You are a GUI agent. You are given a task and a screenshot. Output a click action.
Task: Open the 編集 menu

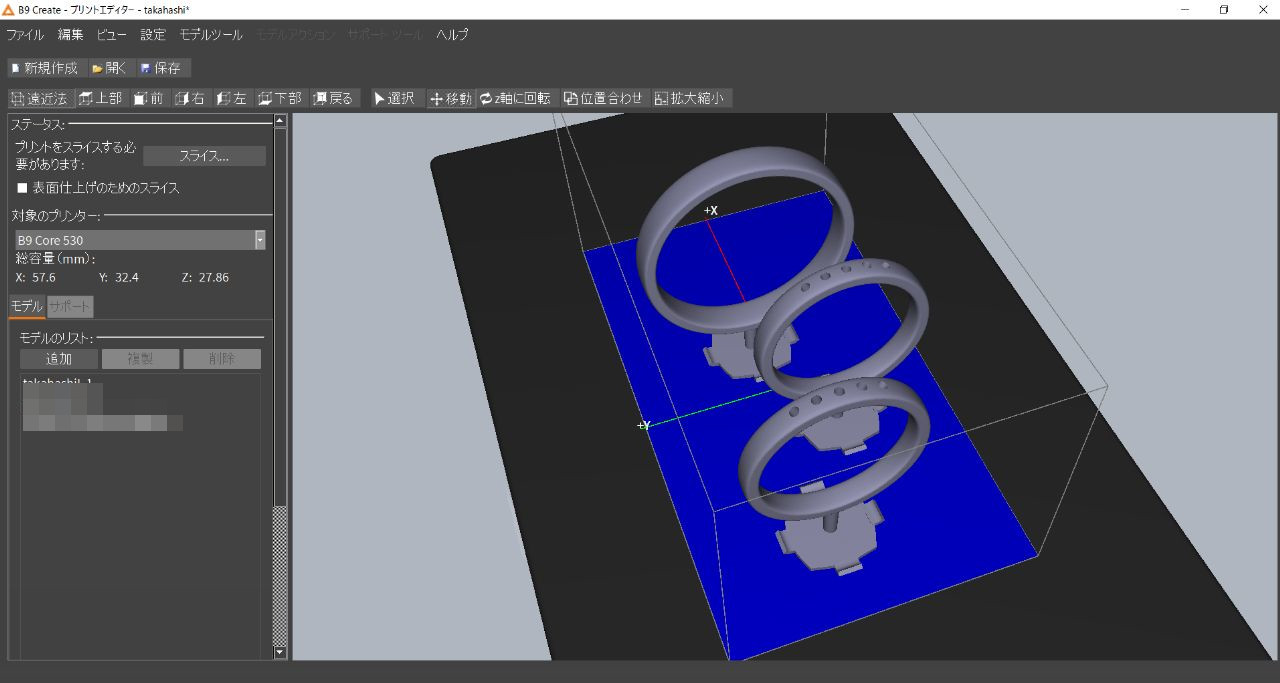(71, 34)
